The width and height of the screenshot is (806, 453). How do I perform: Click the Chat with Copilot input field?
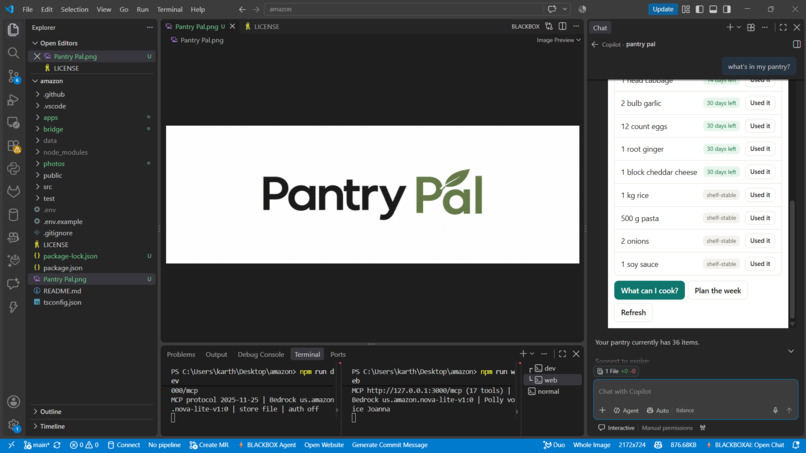coord(695,391)
